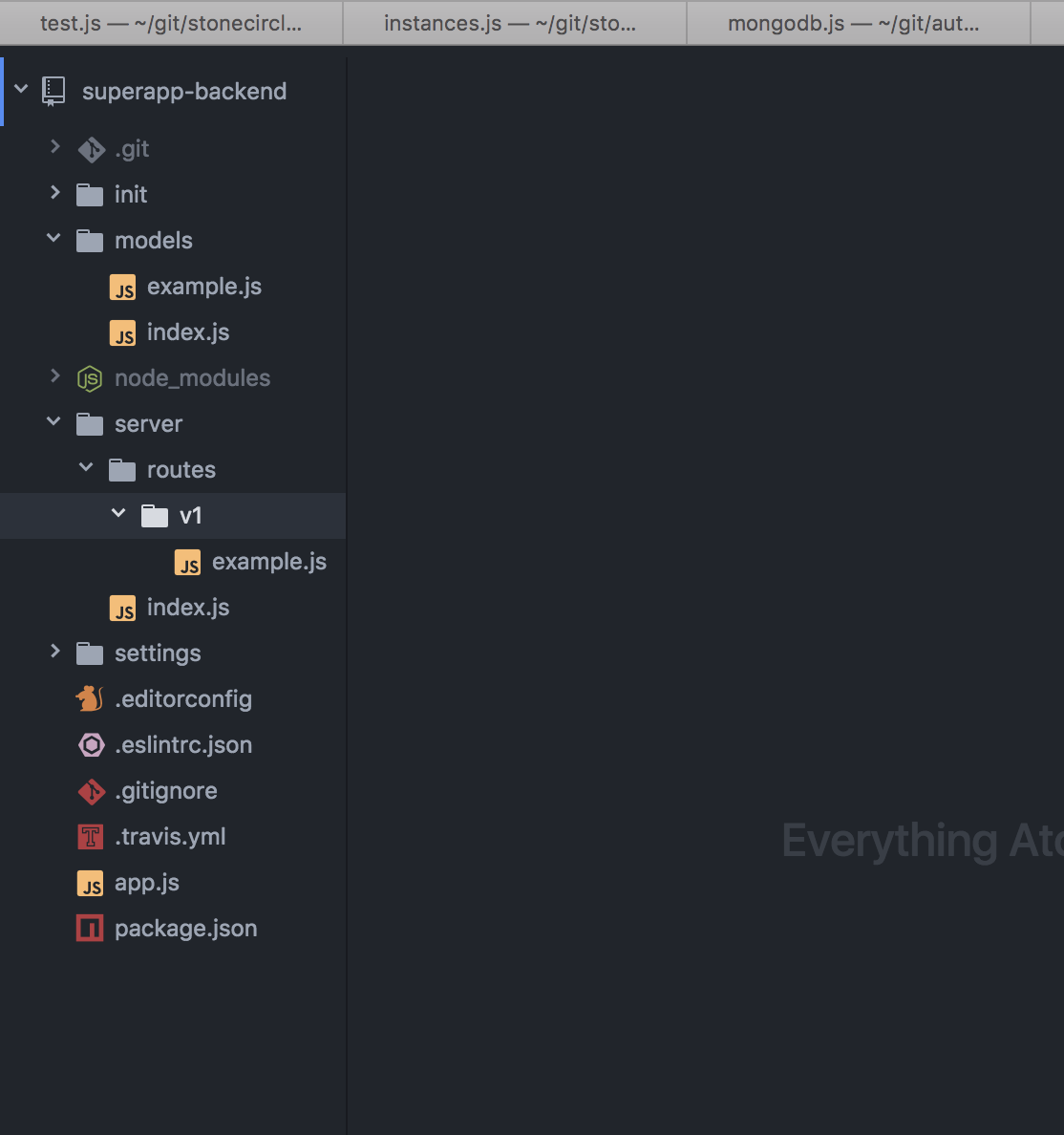This screenshot has width=1064, height=1135.
Task: Open example.js in the v1 folder
Action: (x=269, y=562)
